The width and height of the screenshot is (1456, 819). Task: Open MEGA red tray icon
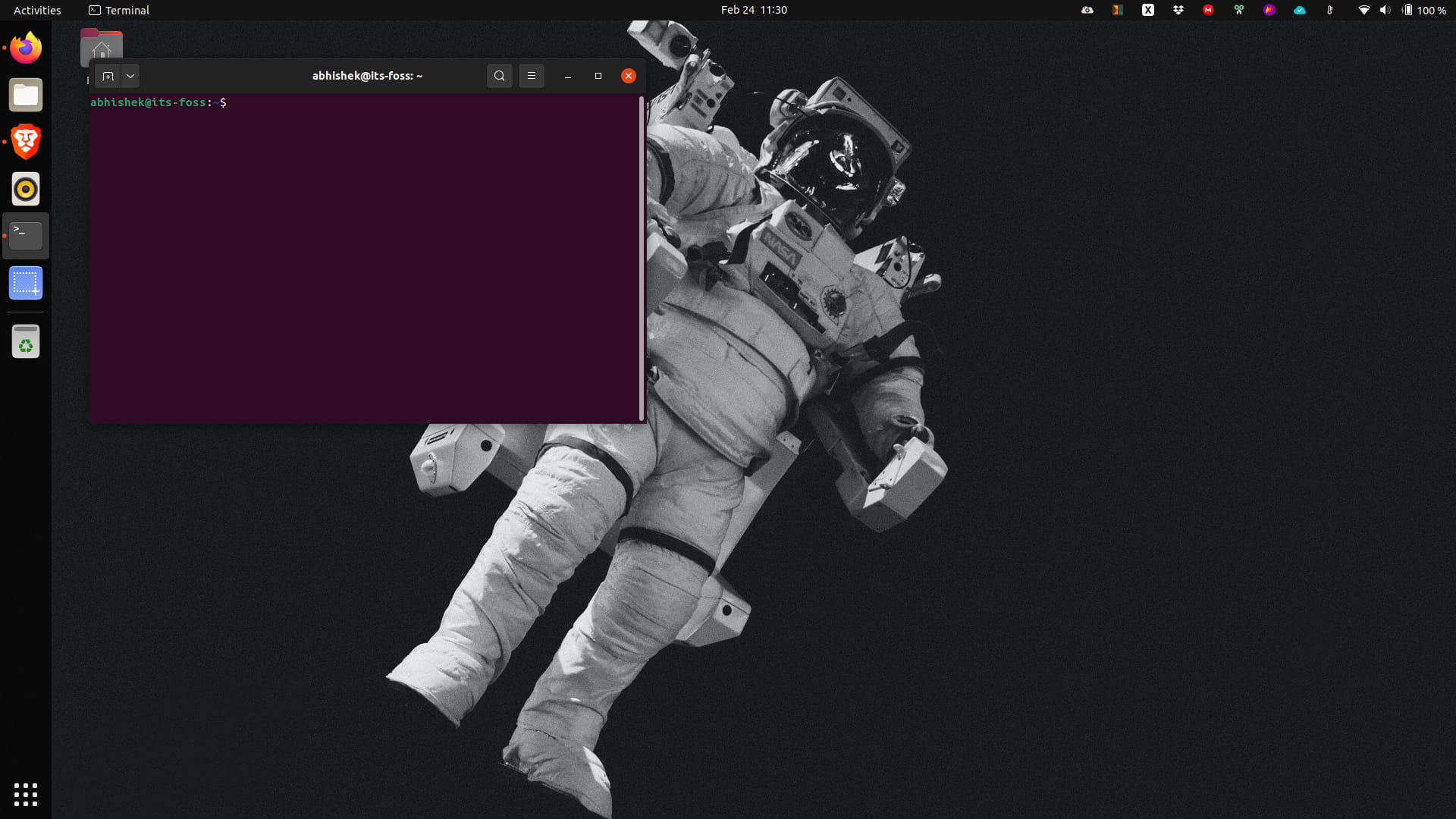[1209, 10]
